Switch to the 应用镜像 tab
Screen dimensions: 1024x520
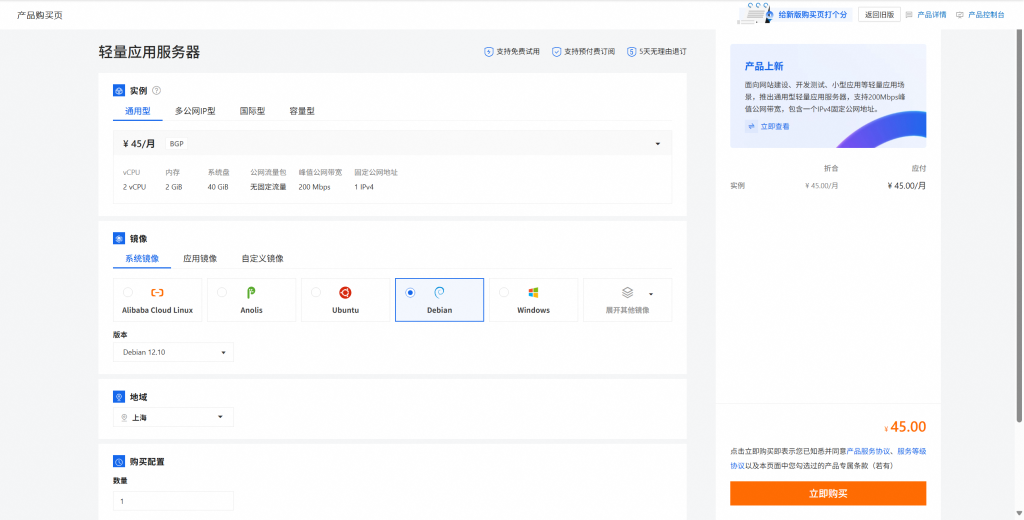tap(200, 258)
